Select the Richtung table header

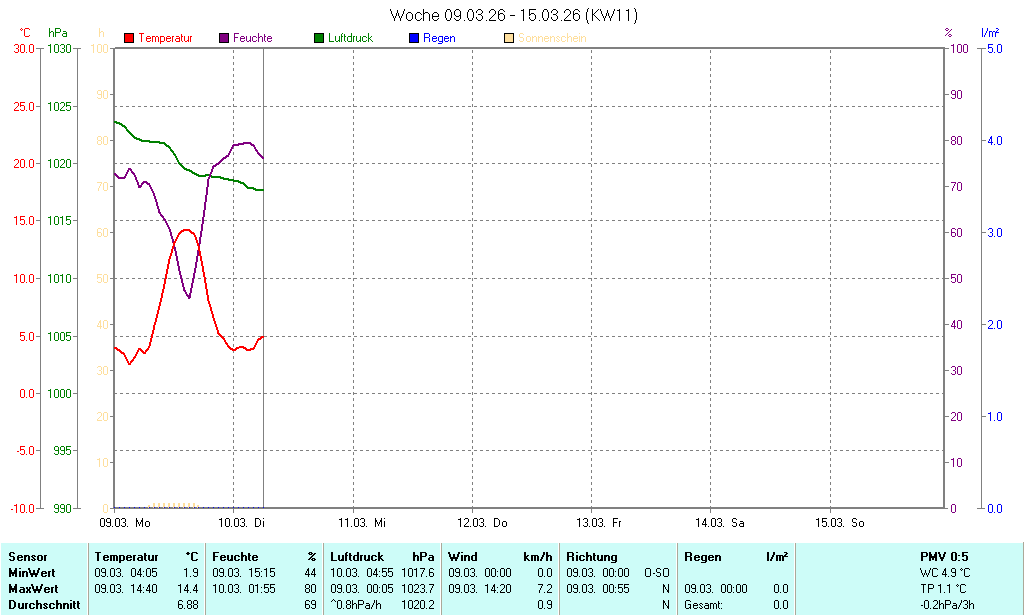[592, 557]
